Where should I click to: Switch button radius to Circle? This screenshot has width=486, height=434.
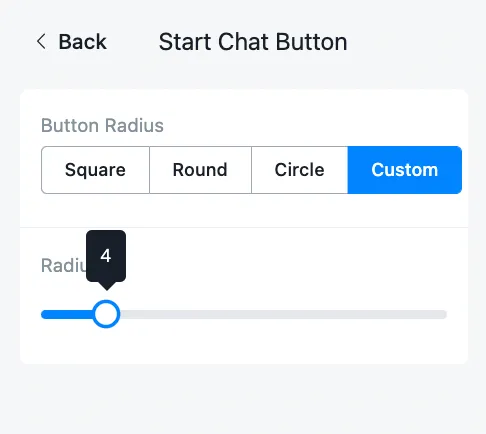click(299, 170)
